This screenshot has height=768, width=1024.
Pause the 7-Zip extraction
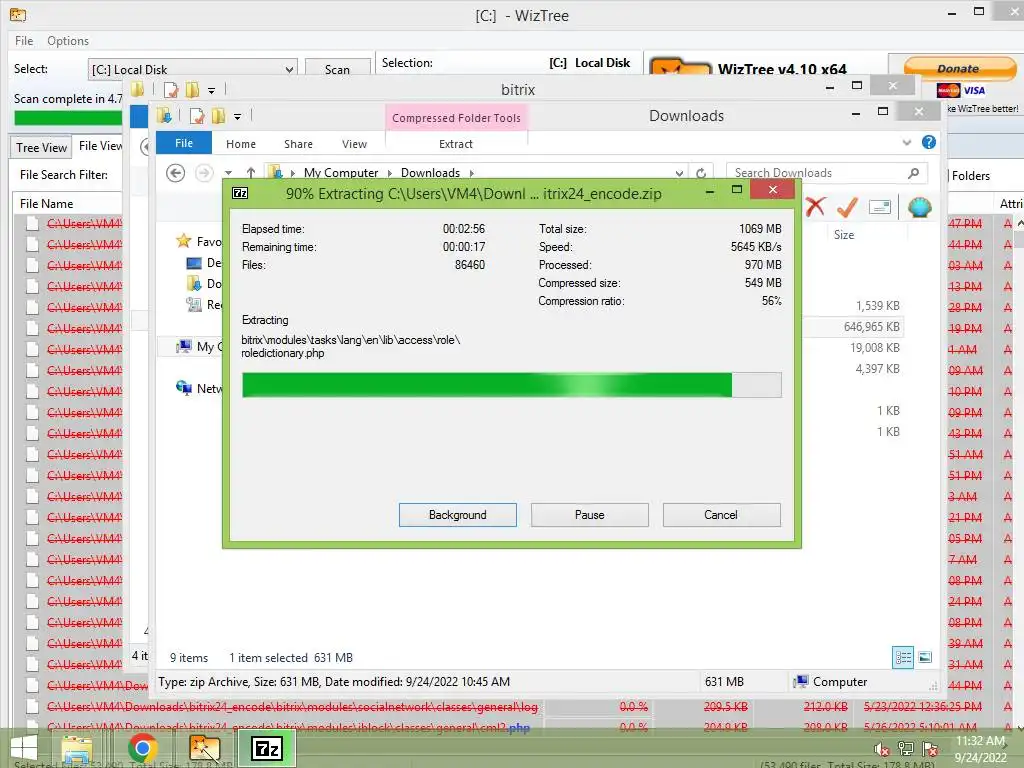point(589,515)
